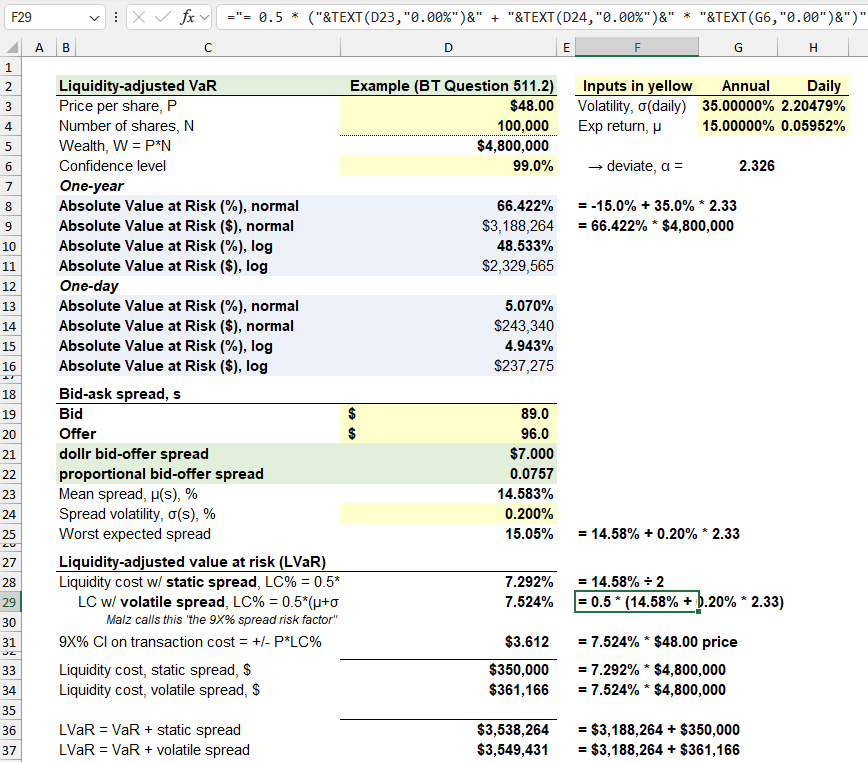Image resolution: width=868 pixels, height=762 pixels.
Task: Select the column F header
Action: (637, 47)
